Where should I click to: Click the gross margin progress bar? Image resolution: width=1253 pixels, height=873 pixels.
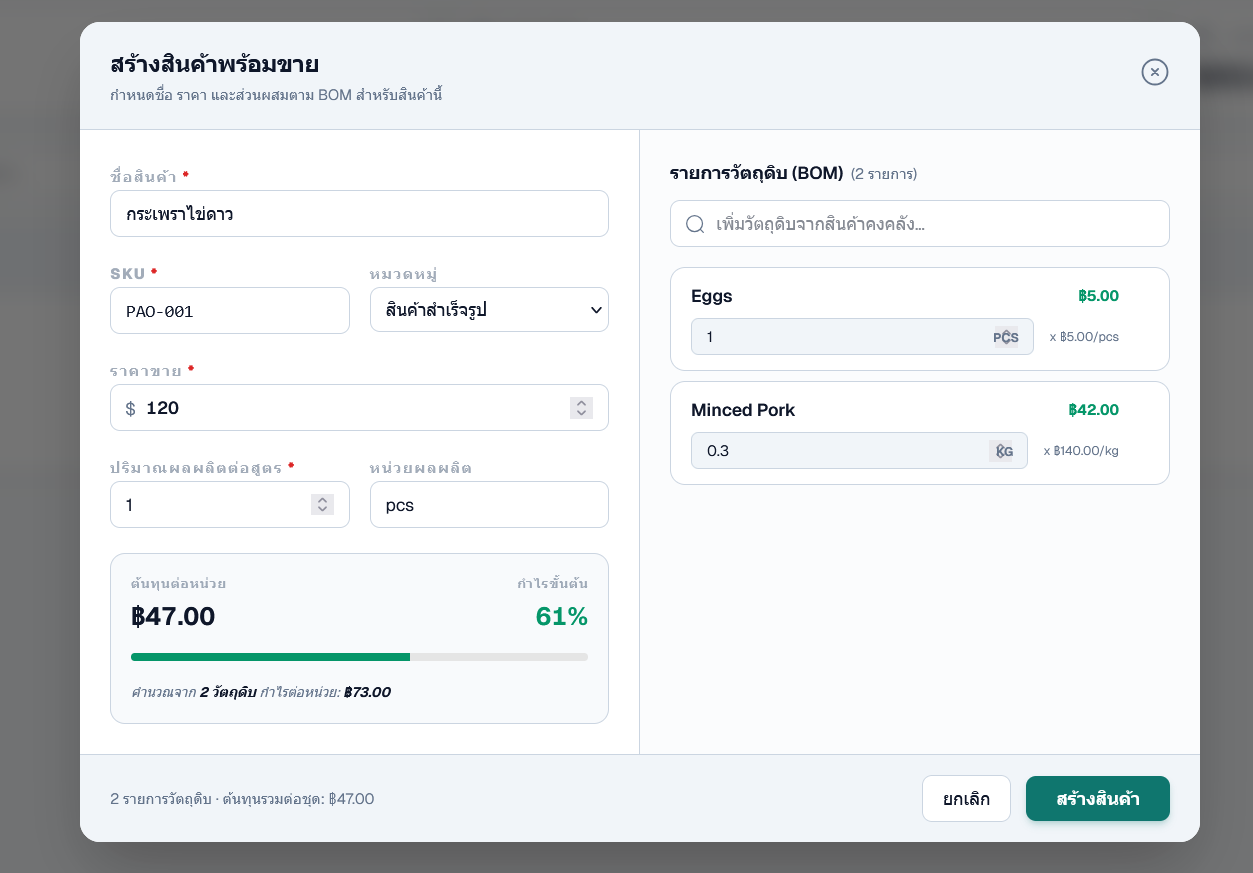pos(359,657)
